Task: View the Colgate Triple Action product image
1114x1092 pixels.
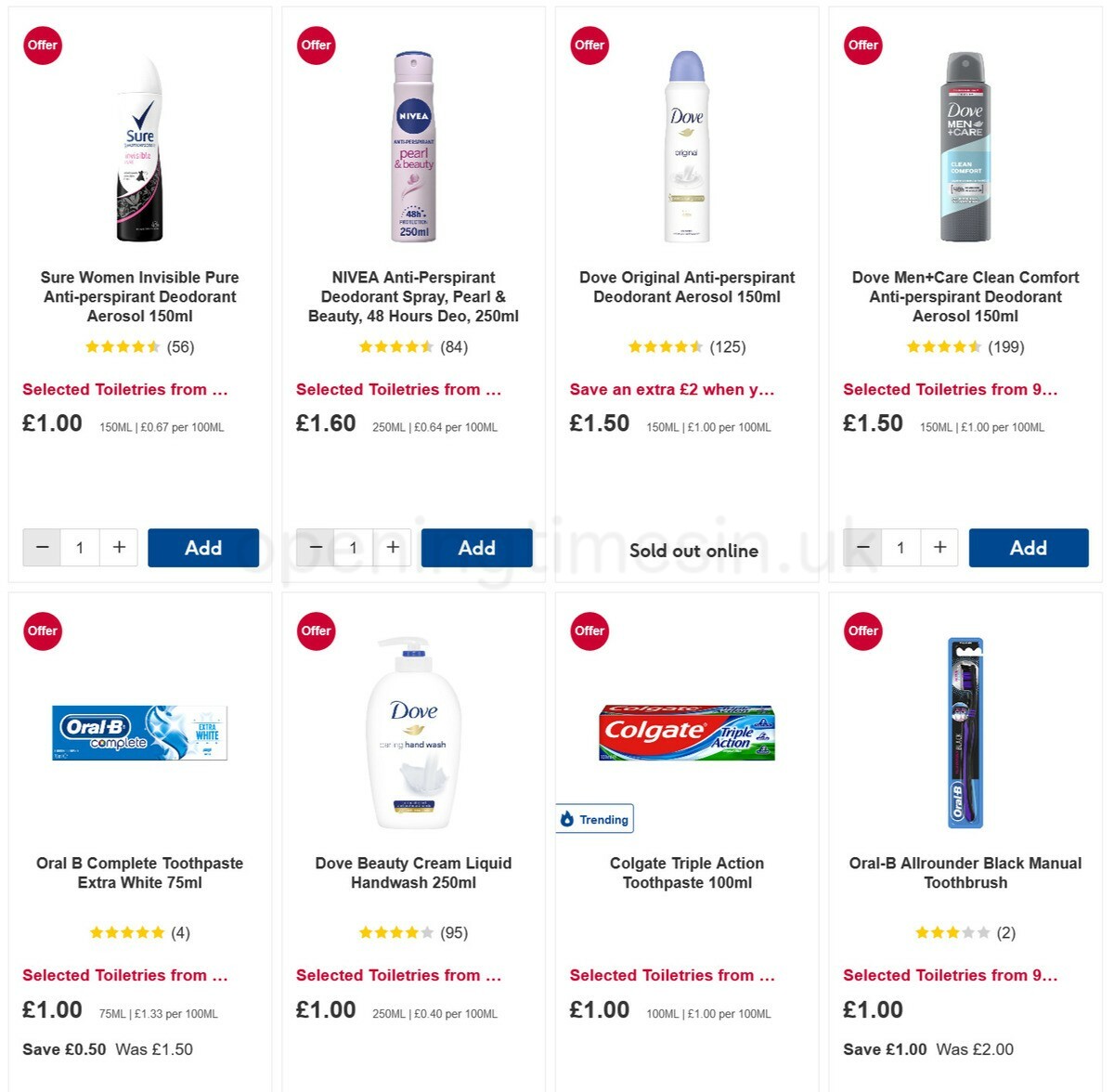Action: pyautogui.click(x=686, y=733)
